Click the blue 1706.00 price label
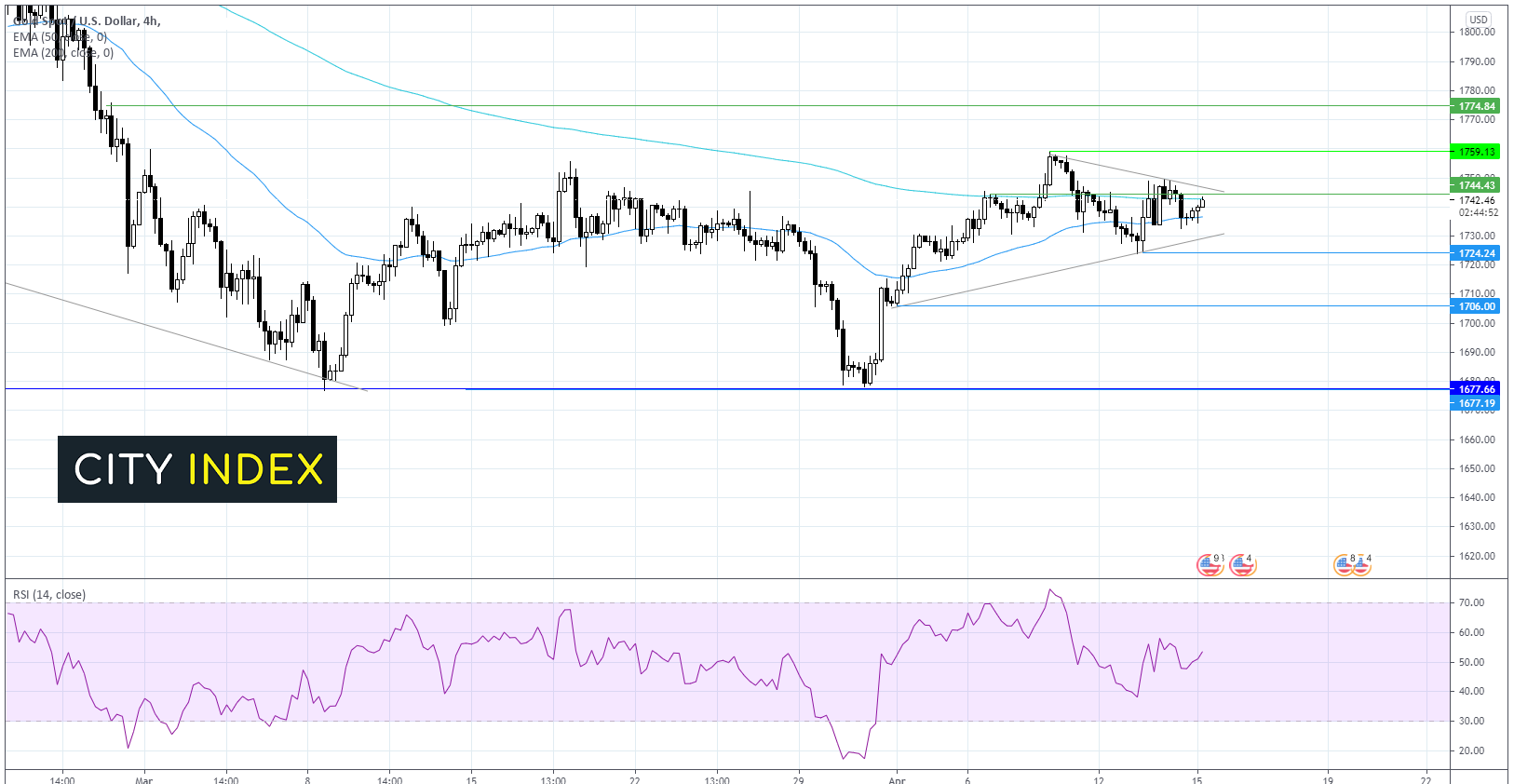Viewport: 1514px width, 784px height. [x=1477, y=306]
